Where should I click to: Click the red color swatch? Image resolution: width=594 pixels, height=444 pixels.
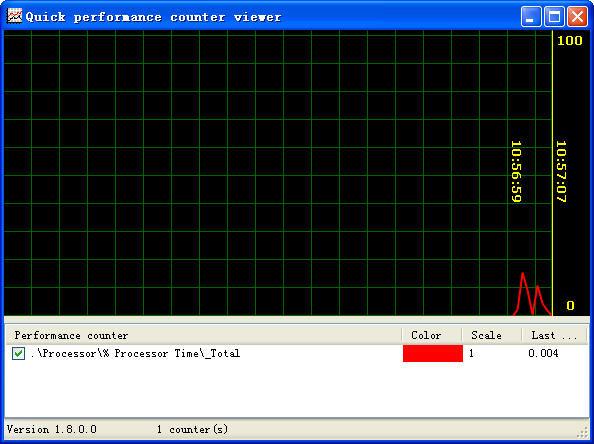click(433, 353)
